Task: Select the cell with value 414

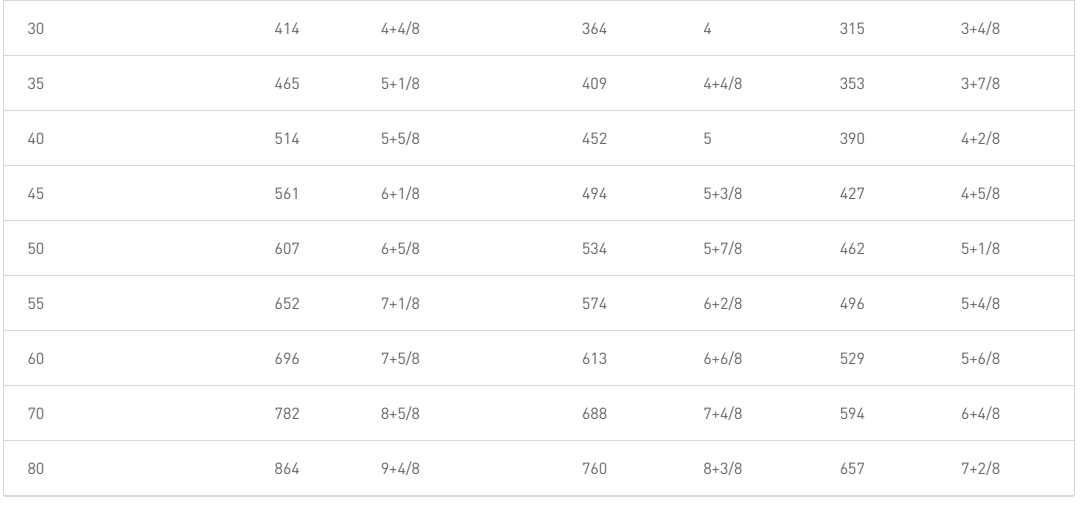Action: [287, 29]
